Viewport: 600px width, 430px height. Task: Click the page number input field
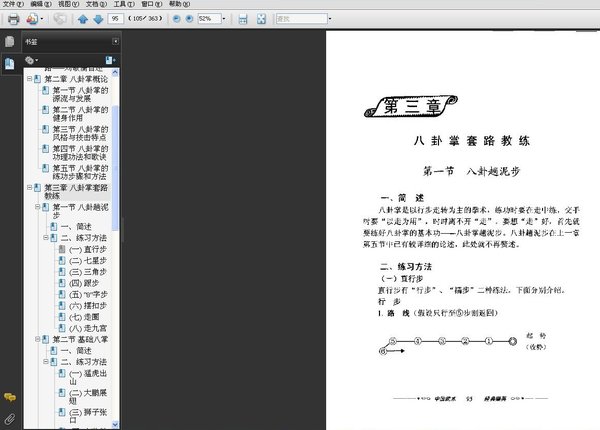pyautogui.click(x=116, y=18)
